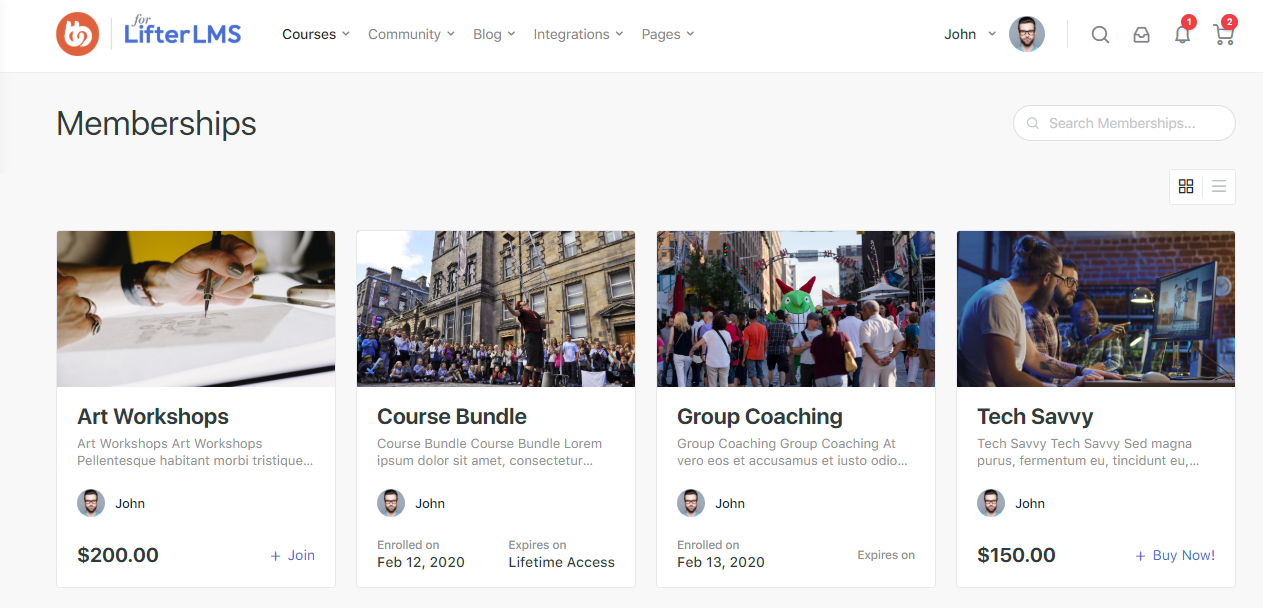Expand the Community dropdown menu

(410, 34)
